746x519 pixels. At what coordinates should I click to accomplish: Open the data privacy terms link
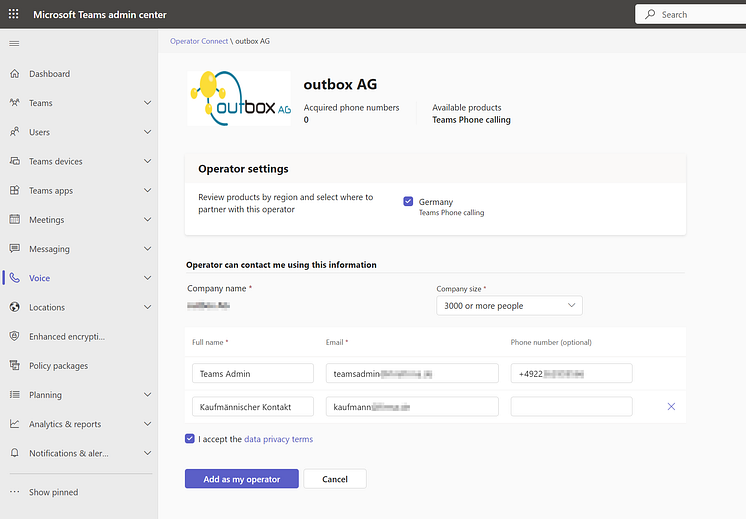tap(278, 439)
